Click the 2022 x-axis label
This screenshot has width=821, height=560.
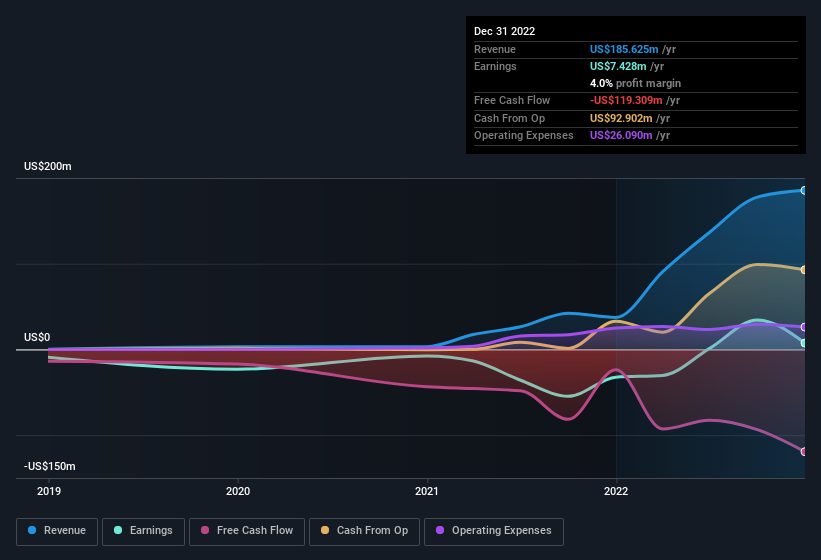(x=616, y=491)
